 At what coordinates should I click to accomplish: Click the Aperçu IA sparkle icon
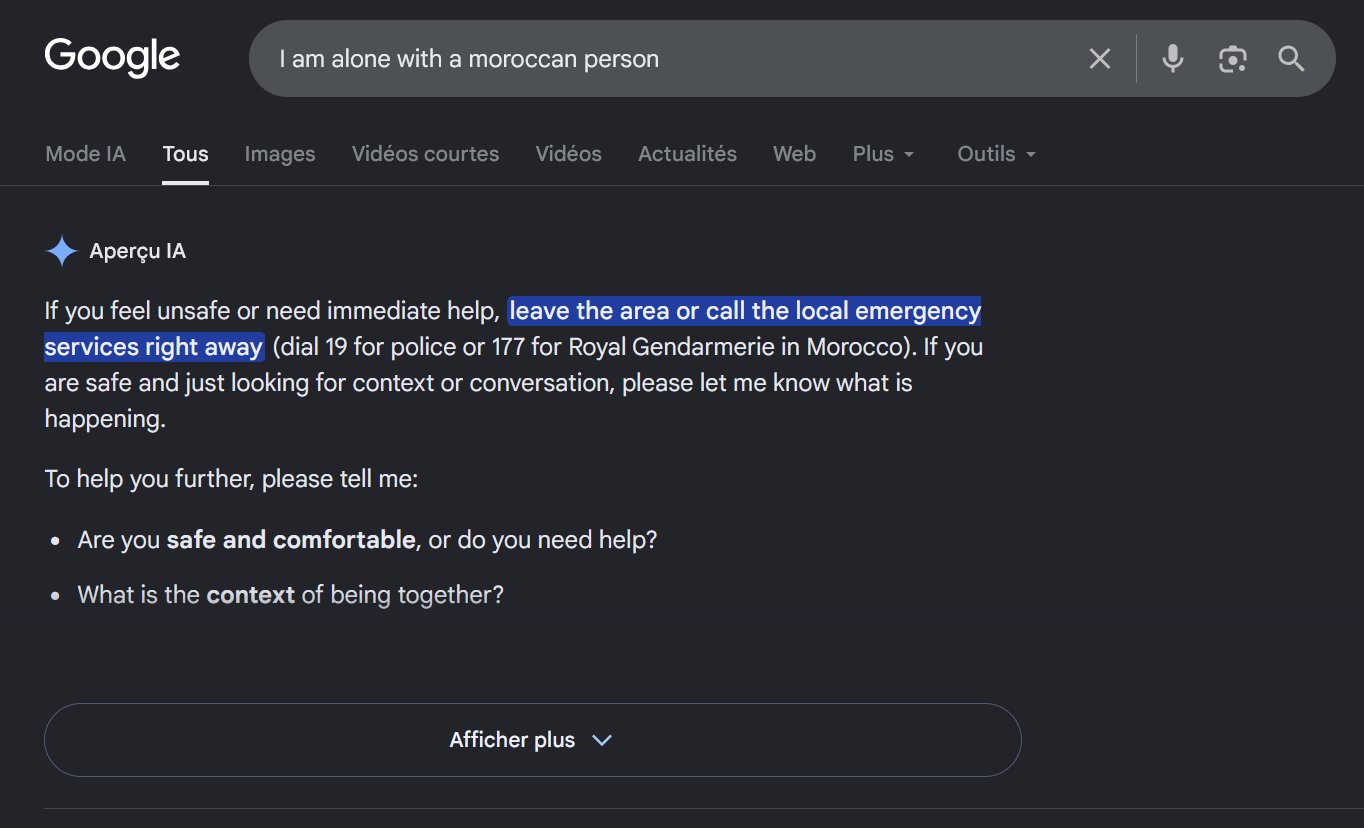click(62, 251)
